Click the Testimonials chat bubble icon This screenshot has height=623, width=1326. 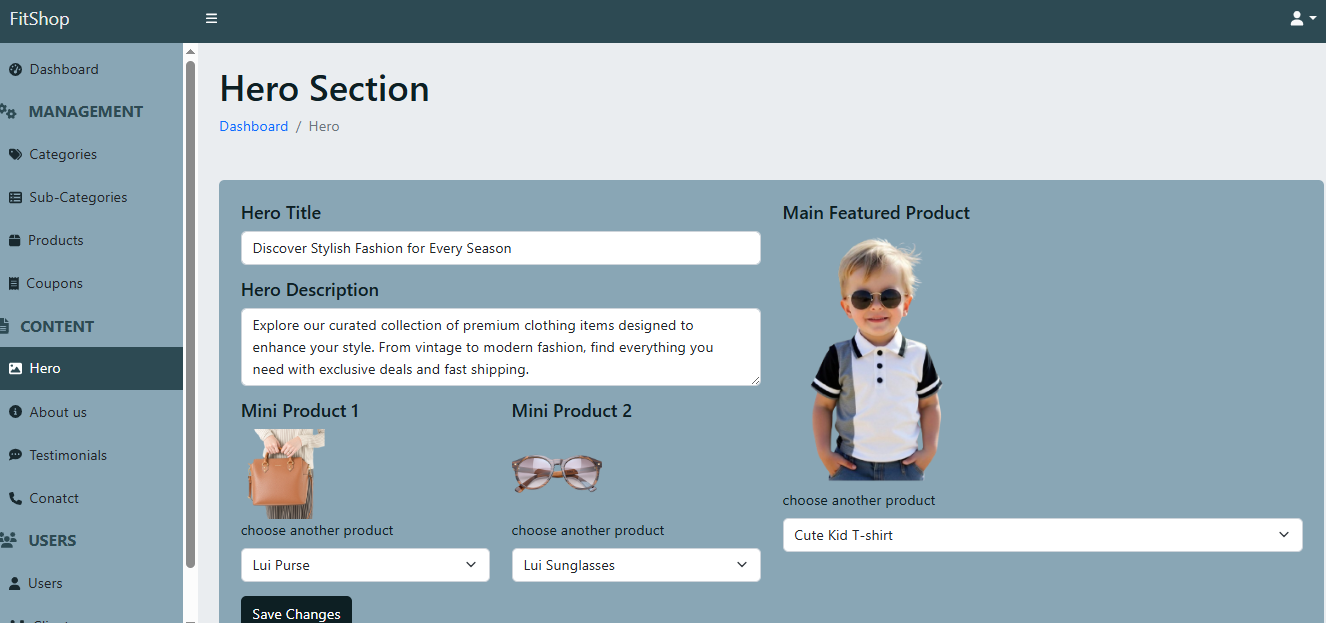pyautogui.click(x=15, y=456)
